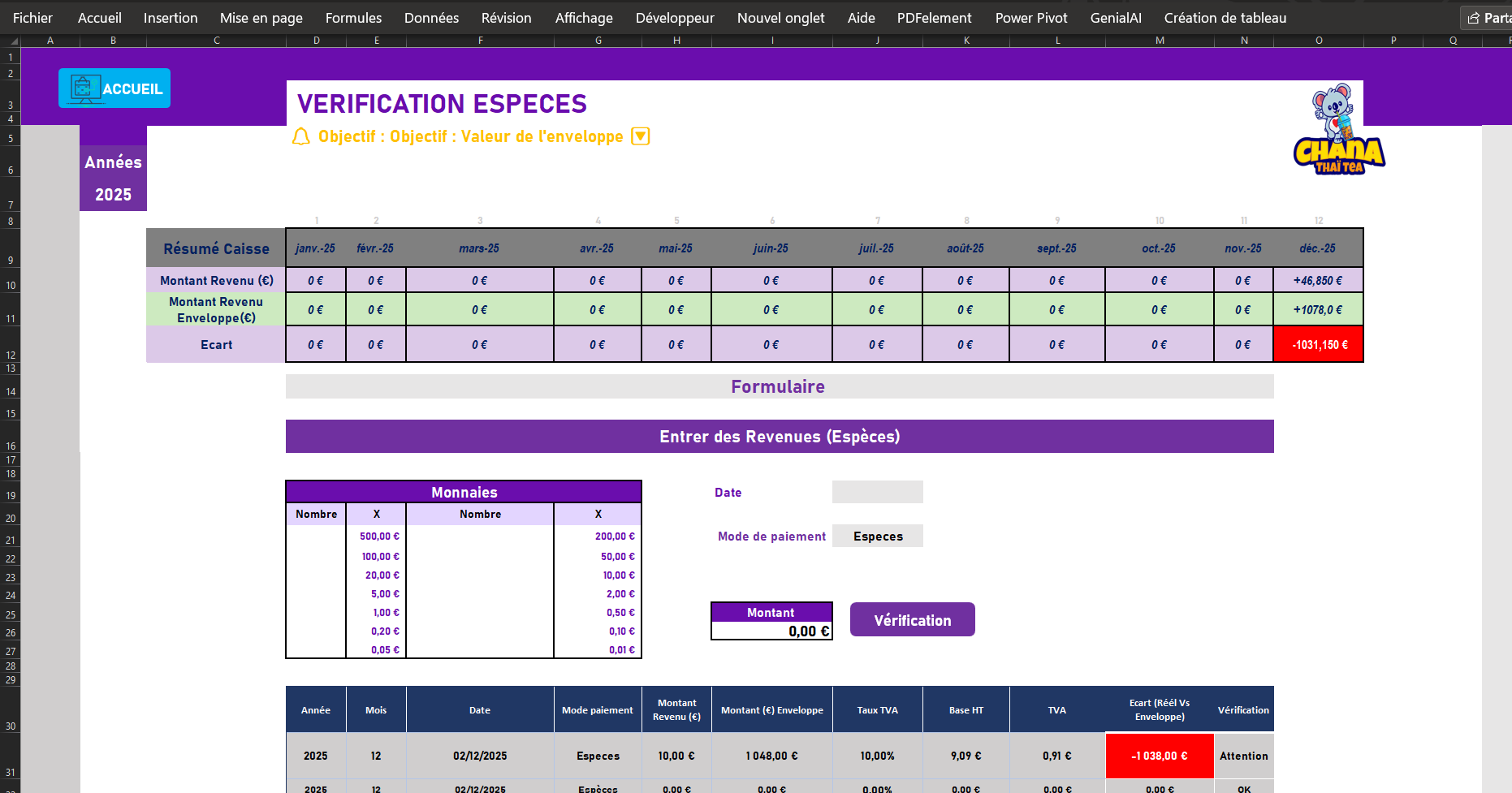This screenshot has height=793, width=1512.
Task: Select the Montant 0,00 € cell
Action: tap(771, 631)
